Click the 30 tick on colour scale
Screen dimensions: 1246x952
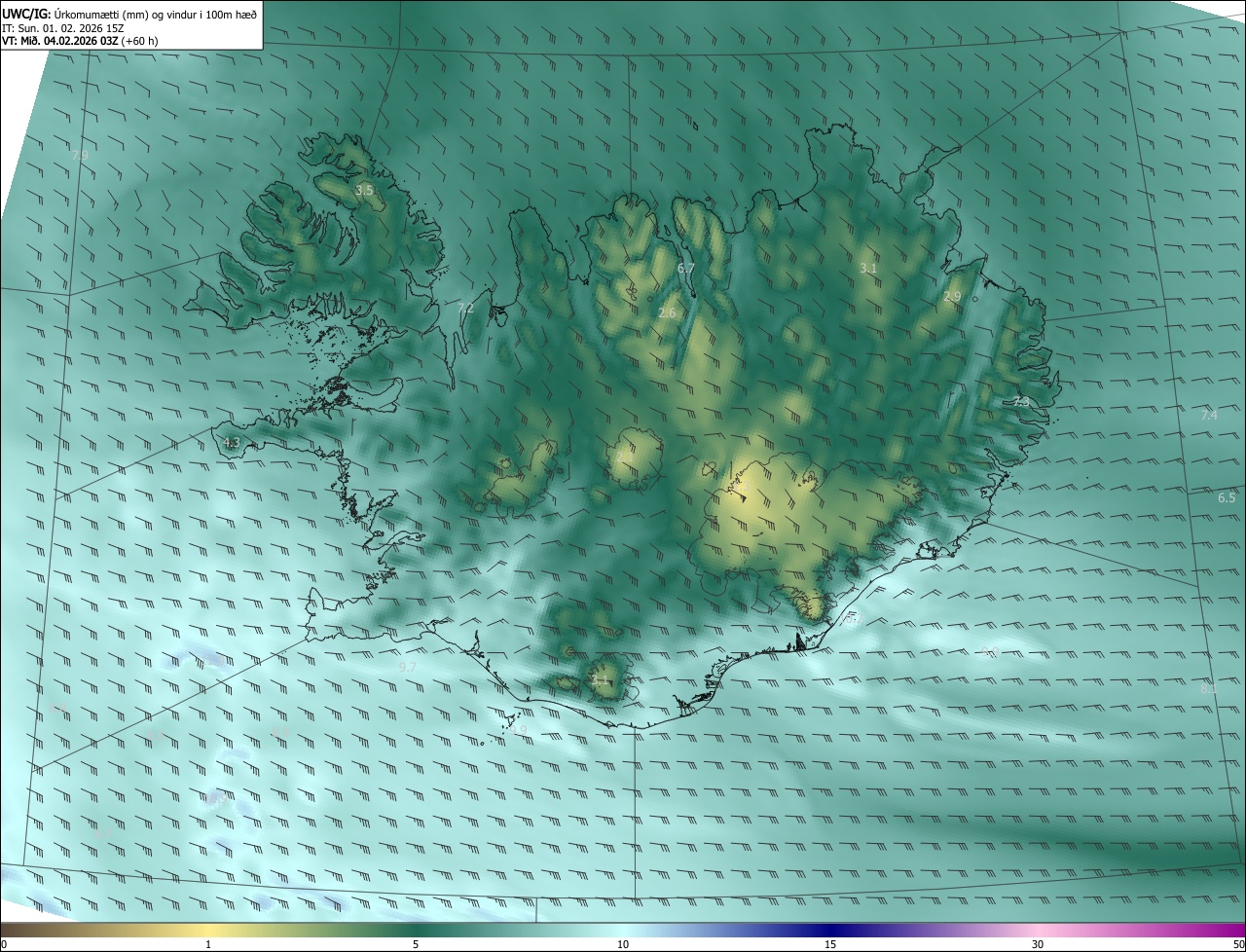coord(1038,945)
